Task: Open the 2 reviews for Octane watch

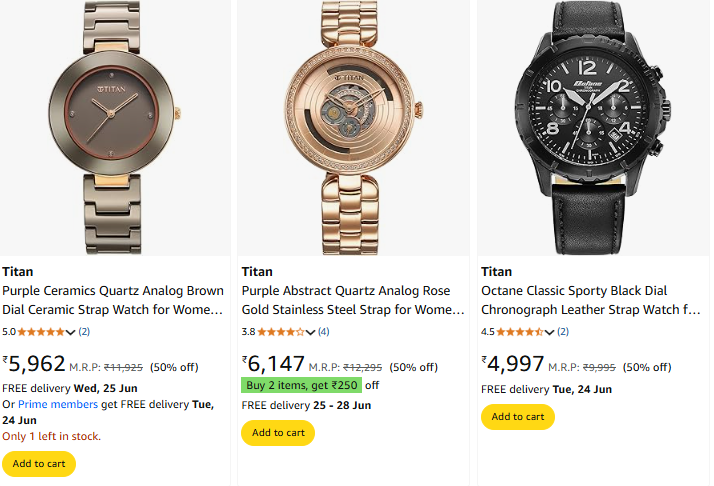Action: pyautogui.click(x=563, y=331)
